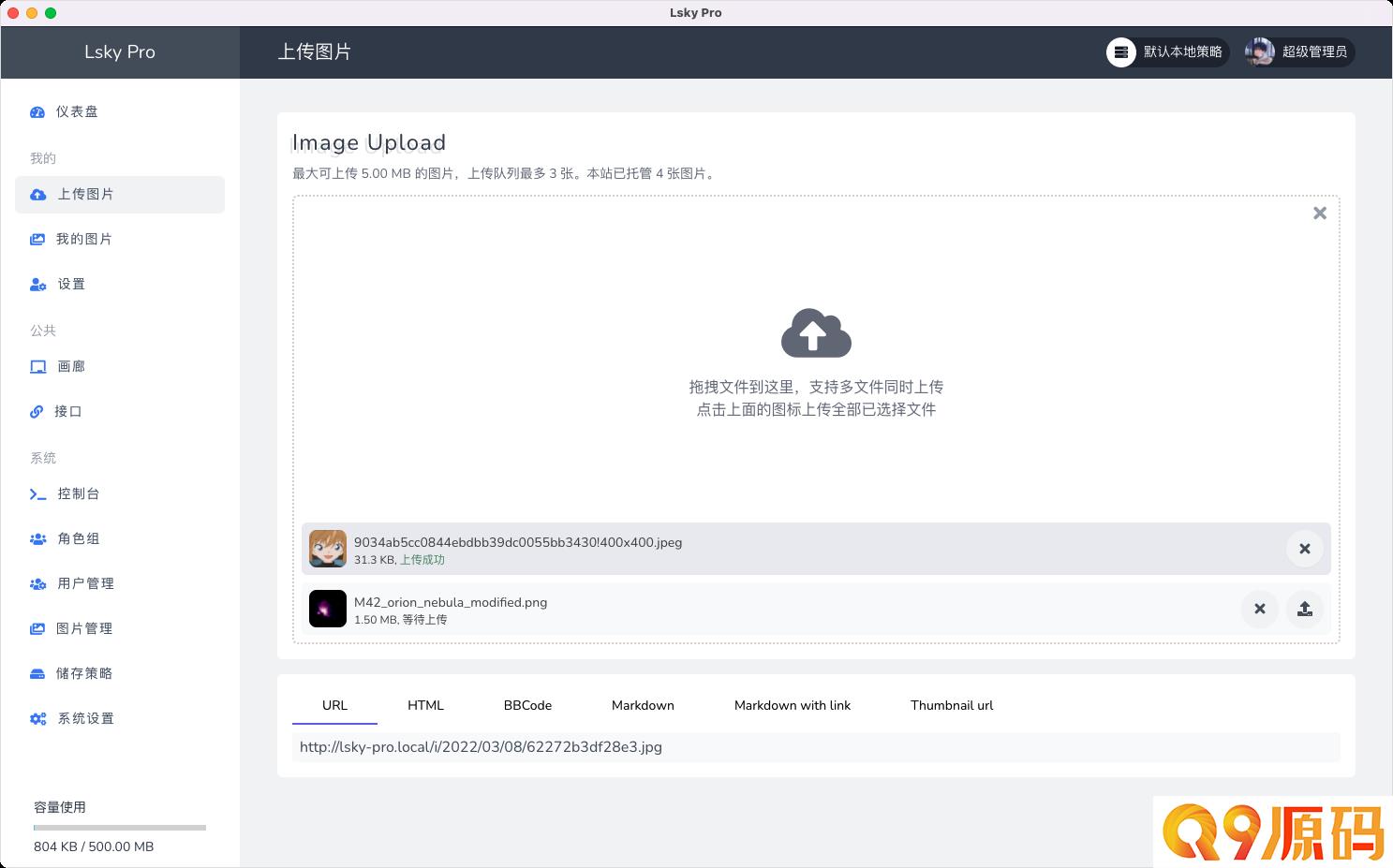1393x868 pixels.
Task: Remove the uploaded 400x400.jpeg file
Action: click(x=1305, y=549)
